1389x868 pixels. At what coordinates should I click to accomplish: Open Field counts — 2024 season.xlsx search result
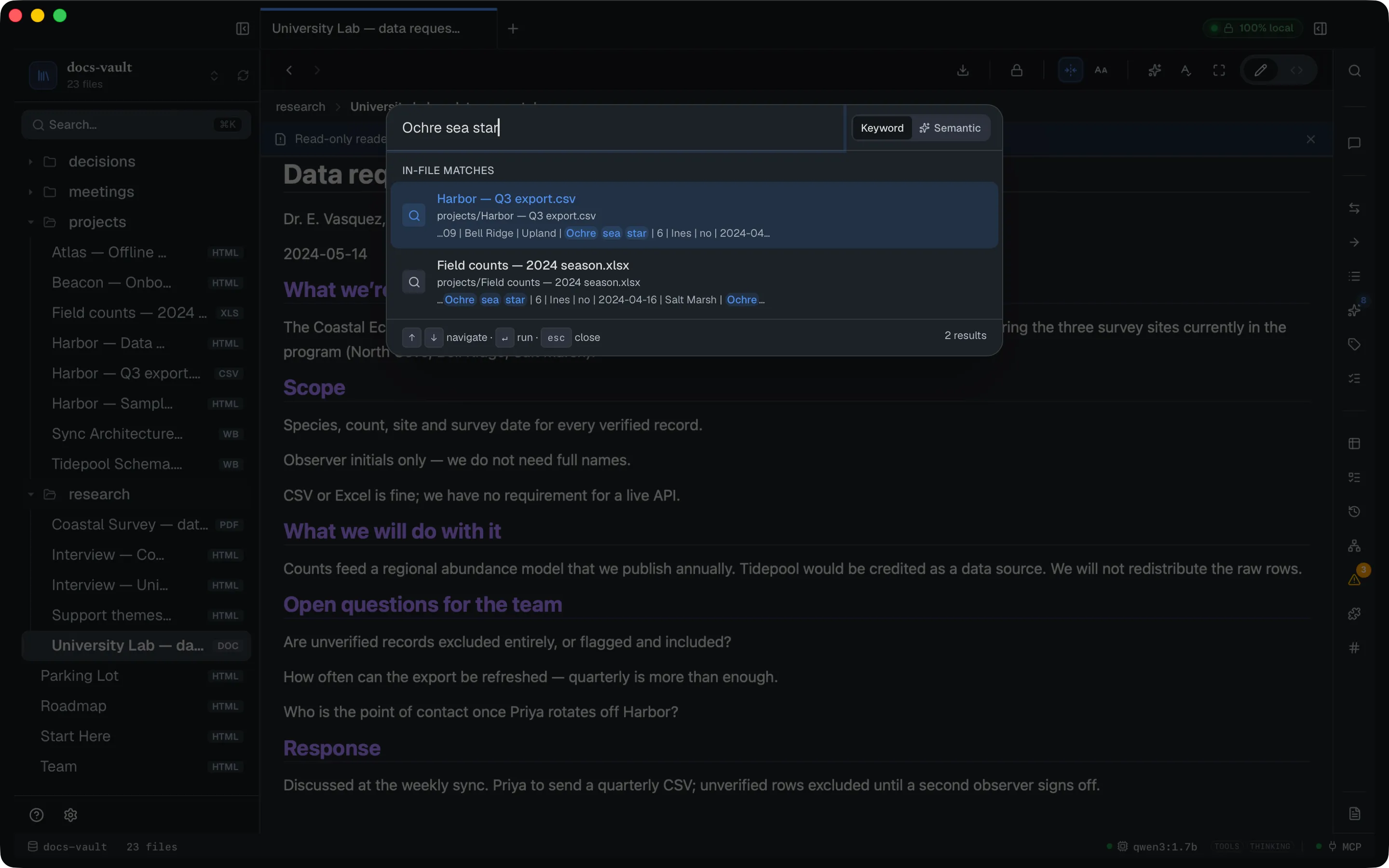pos(694,282)
